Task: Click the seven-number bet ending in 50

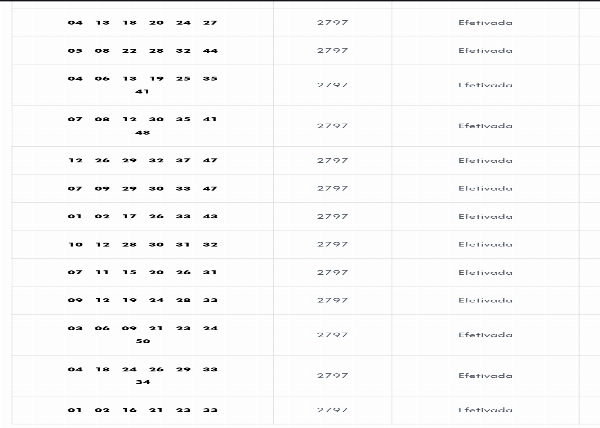Action: (142, 334)
